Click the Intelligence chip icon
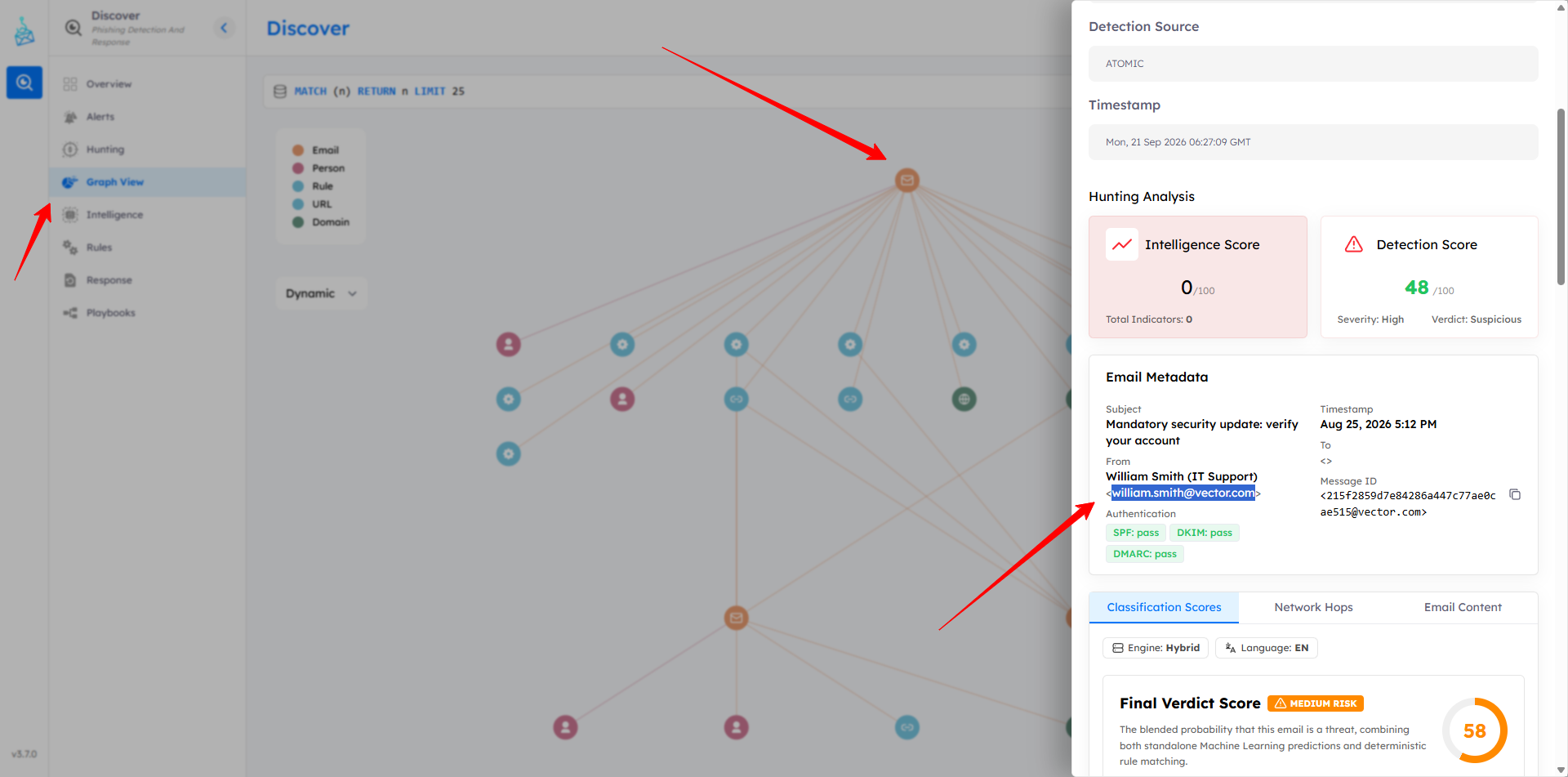 tap(70, 215)
